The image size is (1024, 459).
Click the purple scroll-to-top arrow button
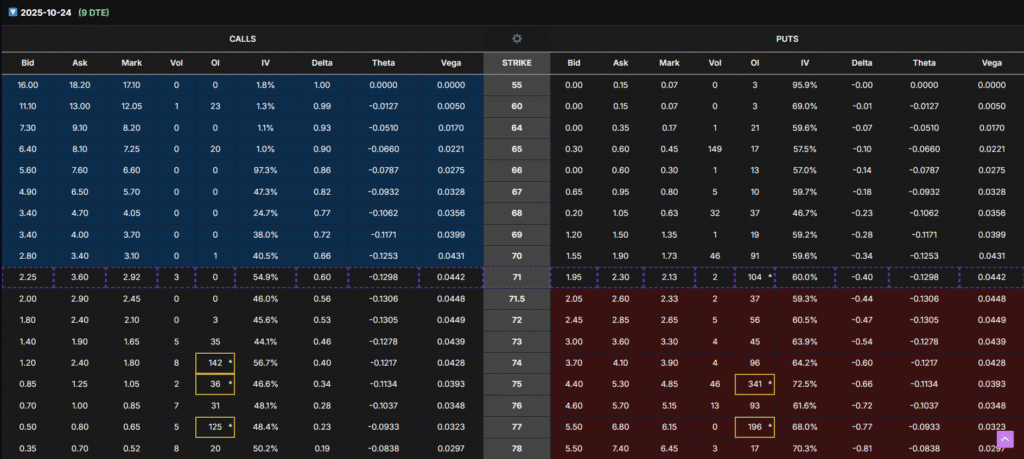(1005, 438)
